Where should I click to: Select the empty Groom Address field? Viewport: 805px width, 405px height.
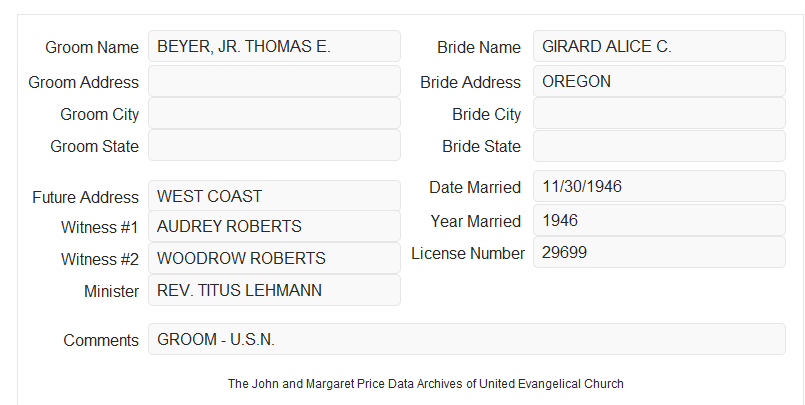click(x=274, y=81)
